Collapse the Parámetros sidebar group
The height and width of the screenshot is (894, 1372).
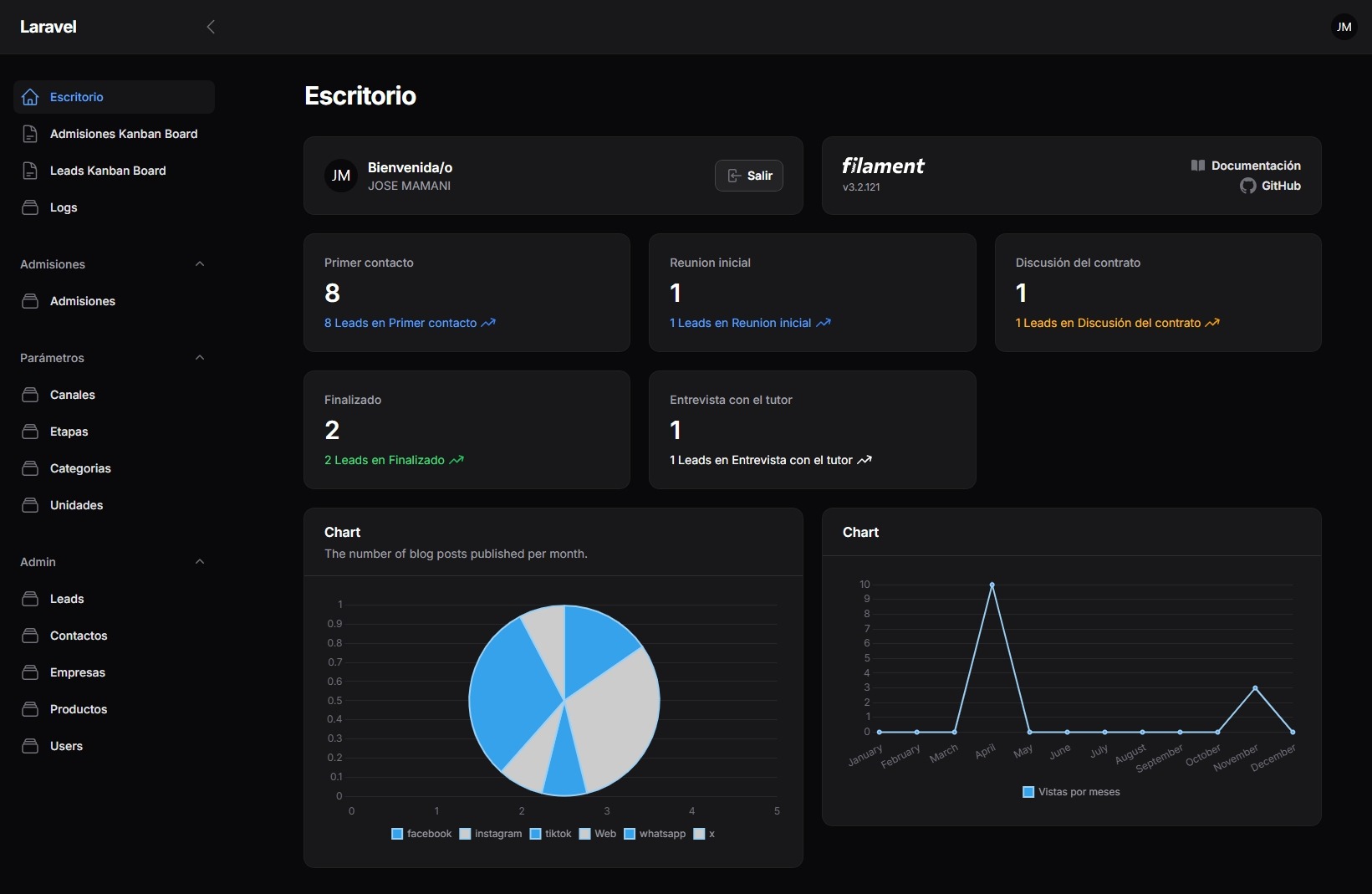(x=199, y=358)
